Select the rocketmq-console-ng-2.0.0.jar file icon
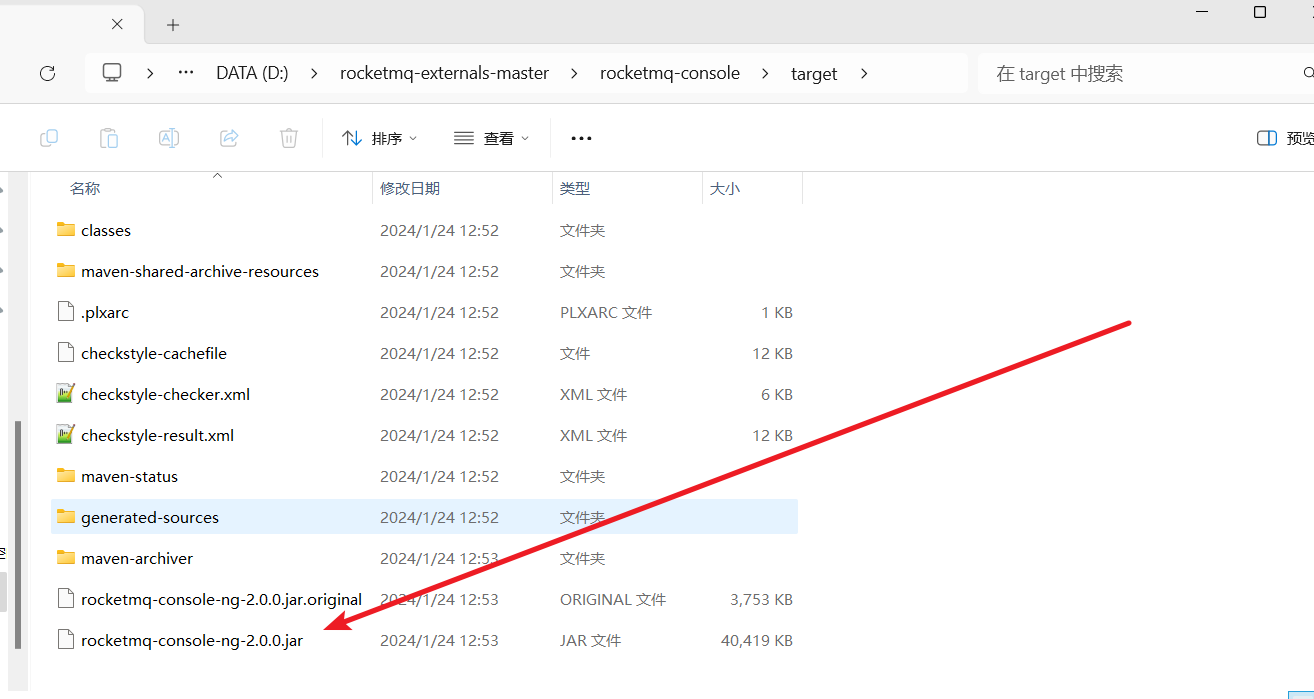The image size is (1314, 699). click(66, 640)
